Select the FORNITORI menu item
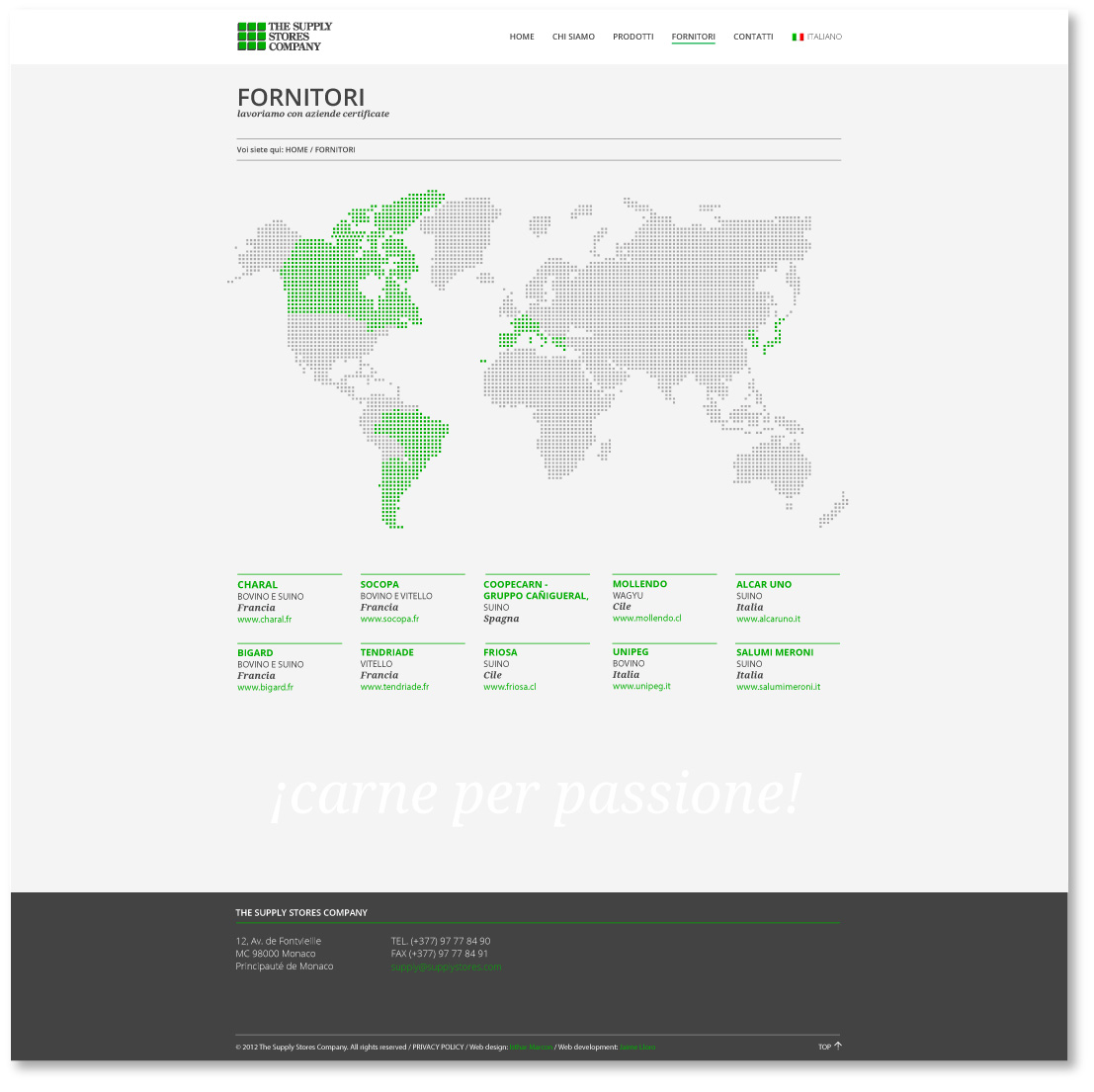Image resolution: width=1094 pixels, height=1092 pixels. [x=694, y=37]
